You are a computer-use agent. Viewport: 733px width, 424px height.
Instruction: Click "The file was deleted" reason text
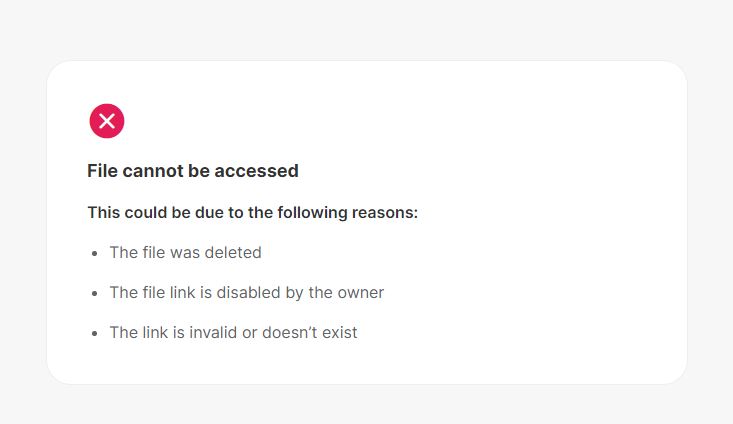[185, 253]
